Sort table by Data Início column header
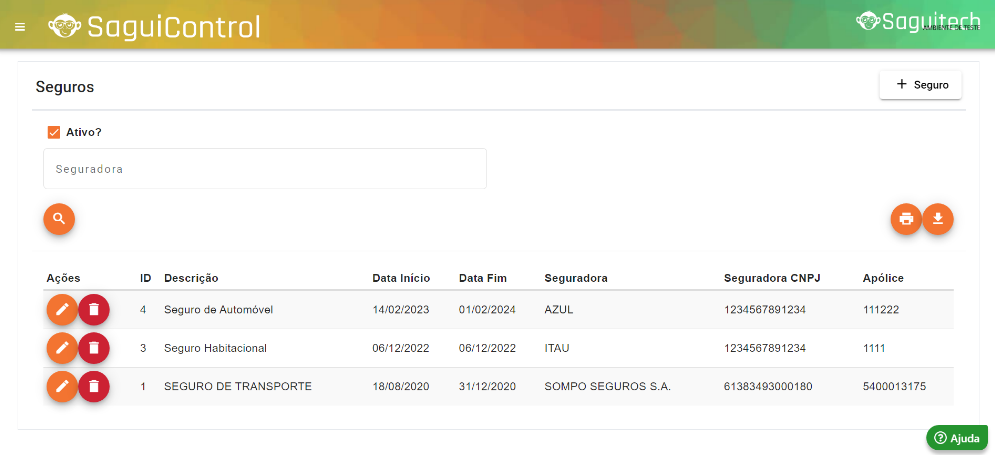The width and height of the screenshot is (995, 458). click(x=400, y=277)
